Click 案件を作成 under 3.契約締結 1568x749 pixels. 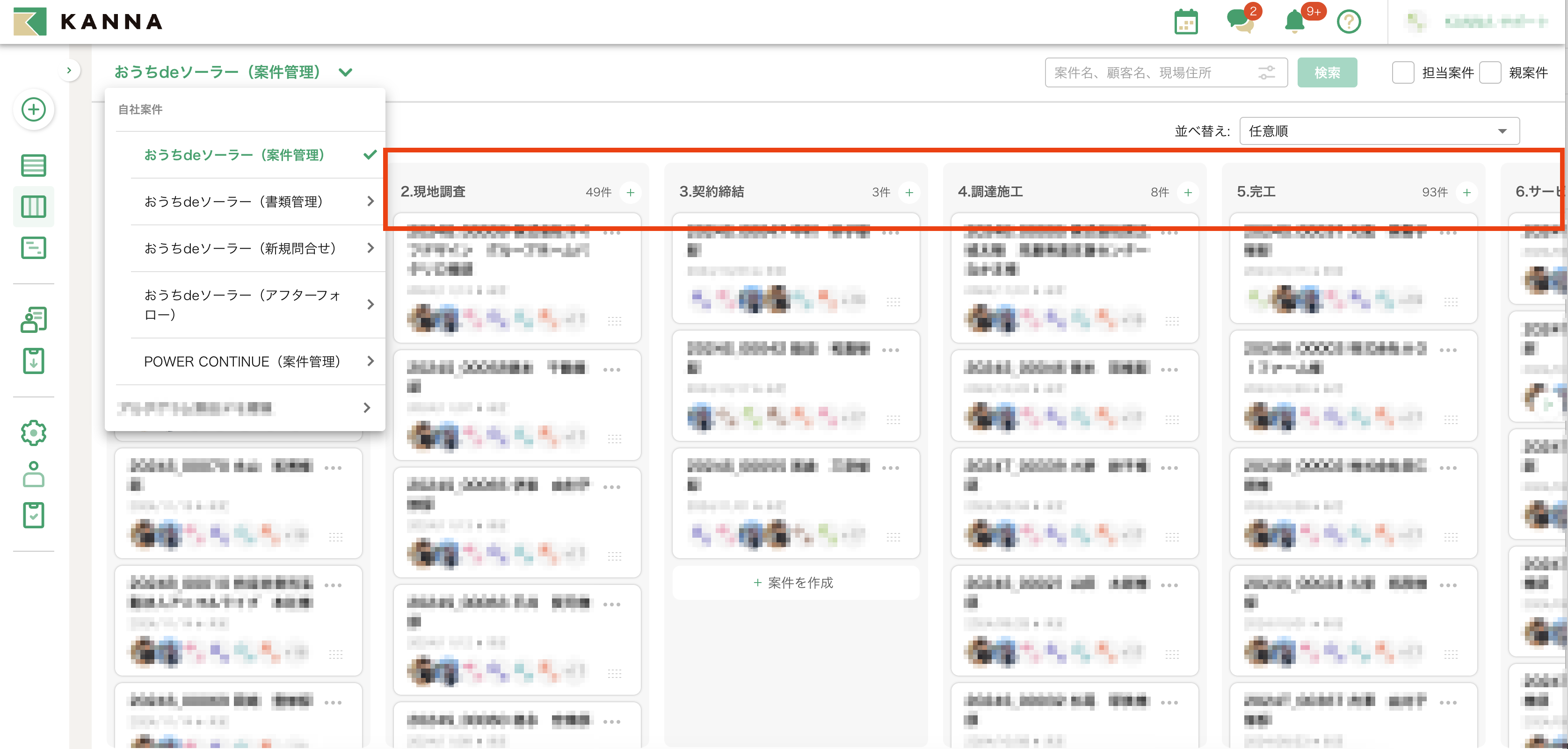point(794,582)
